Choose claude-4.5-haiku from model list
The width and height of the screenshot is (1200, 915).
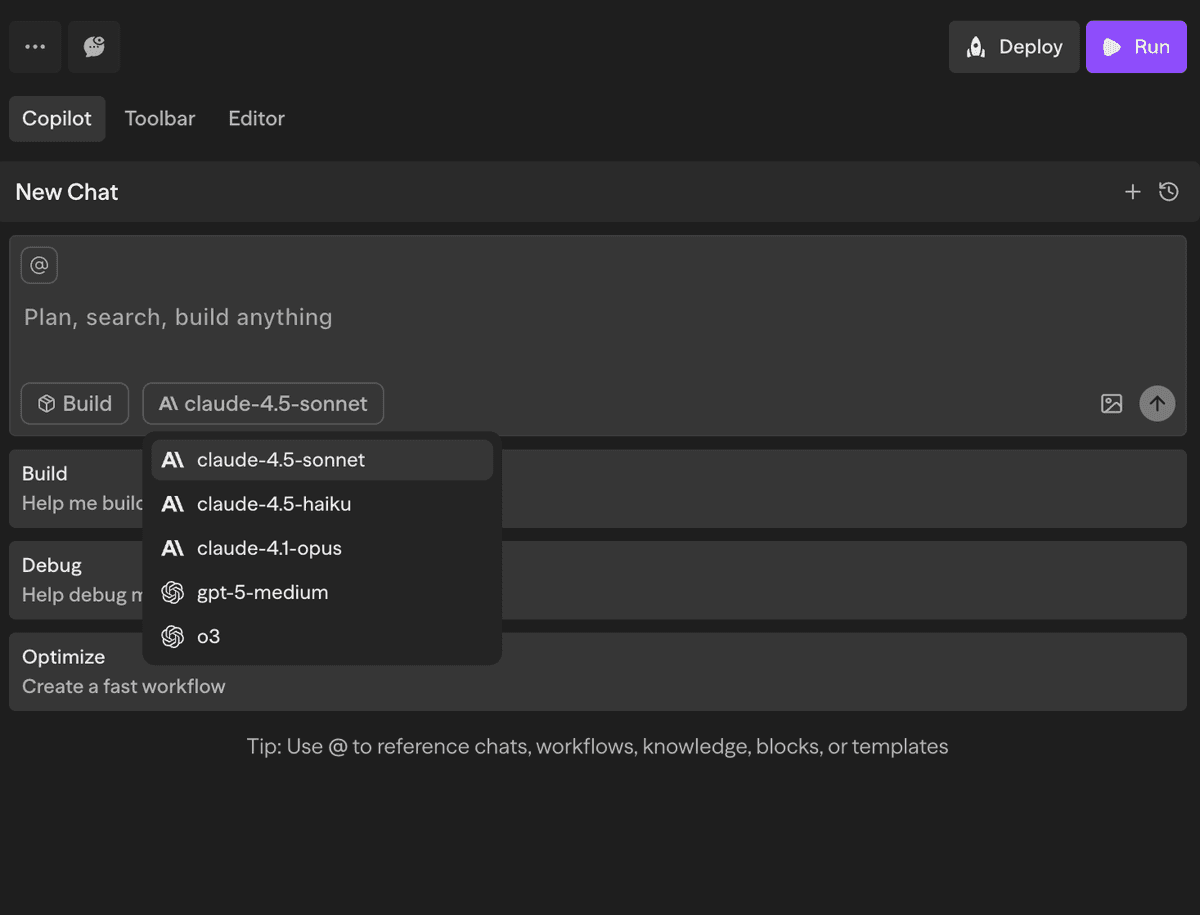pos(273,504)
